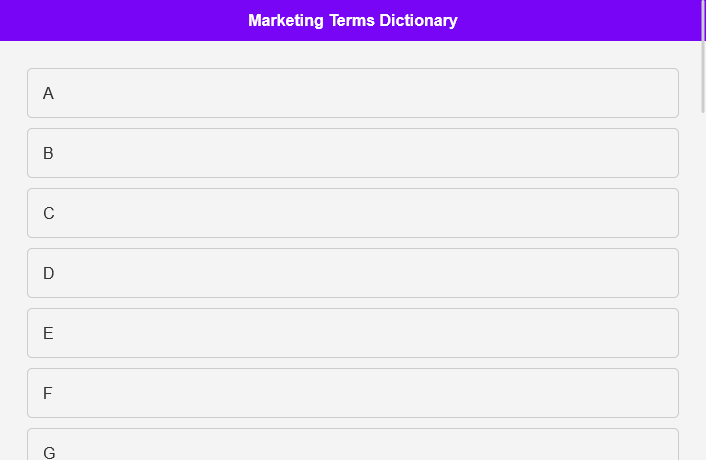Toggle the first dictionary section open
Screen dimensions: 706x460
[352, 93]
